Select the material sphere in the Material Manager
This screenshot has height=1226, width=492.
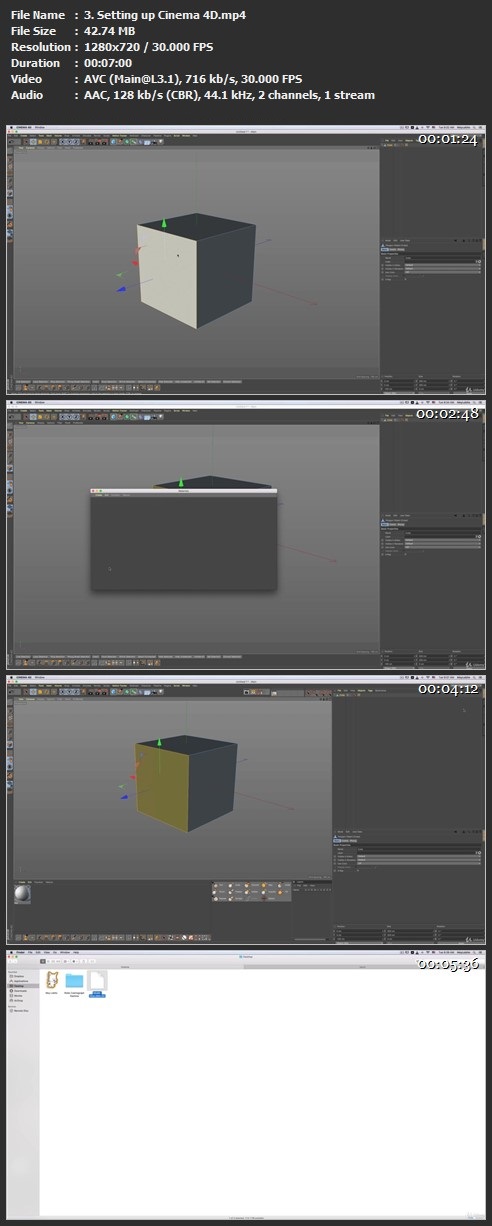click(x=21, y=894)
